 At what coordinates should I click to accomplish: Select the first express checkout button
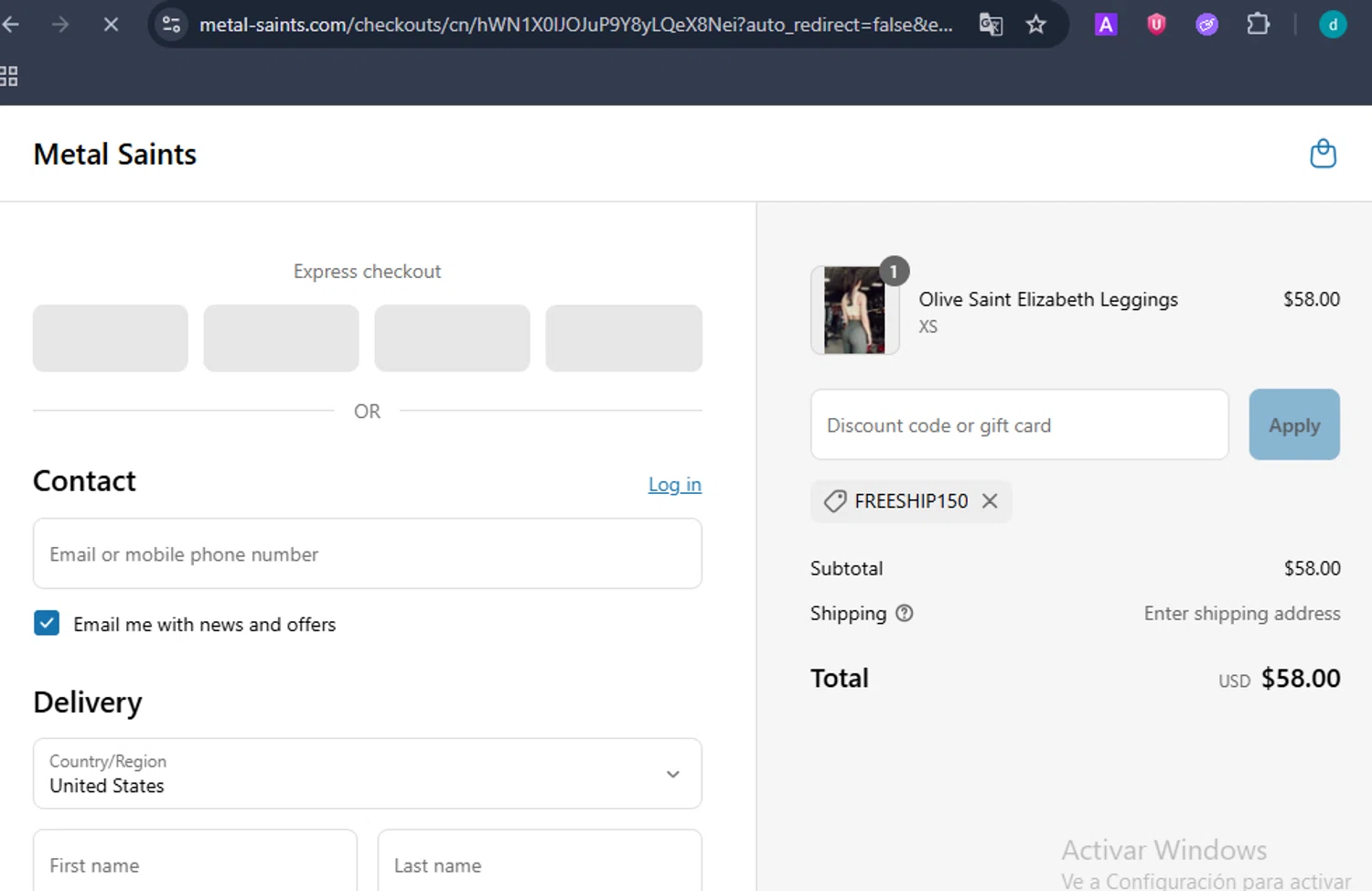111,338
